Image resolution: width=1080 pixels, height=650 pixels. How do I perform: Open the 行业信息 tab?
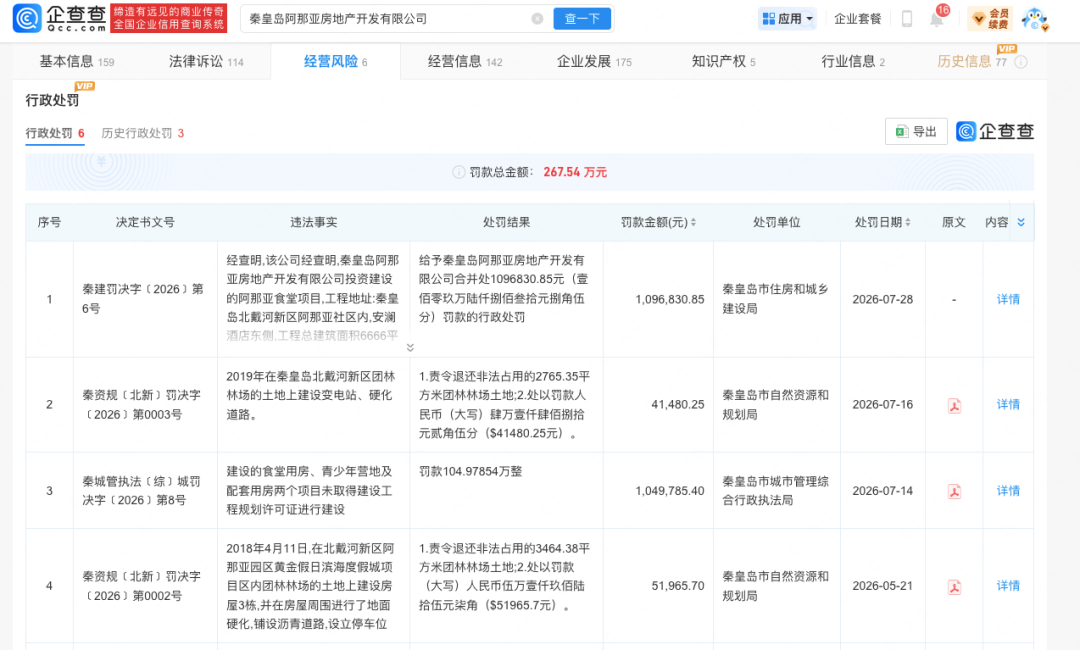[x=853, y=61]
